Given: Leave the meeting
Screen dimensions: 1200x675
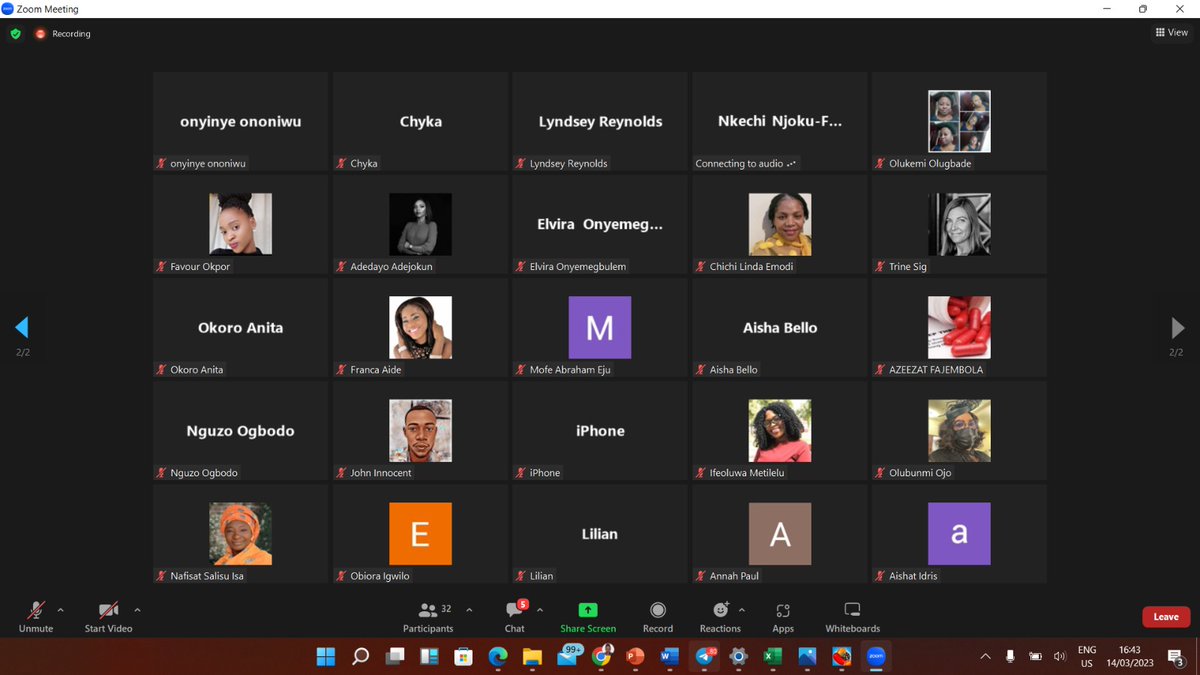Looking at the screenshot, I should pos(1166,617).
